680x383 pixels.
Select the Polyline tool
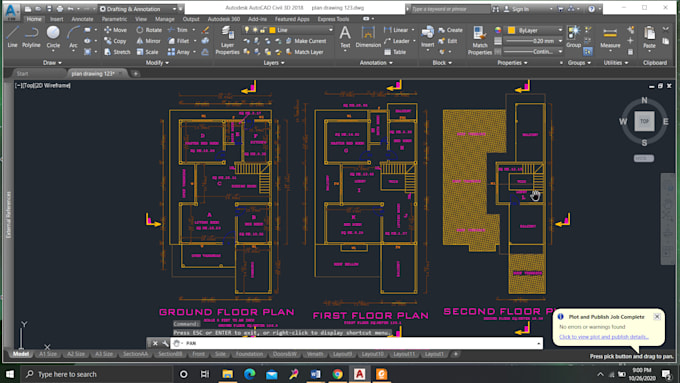click(31, 36)
